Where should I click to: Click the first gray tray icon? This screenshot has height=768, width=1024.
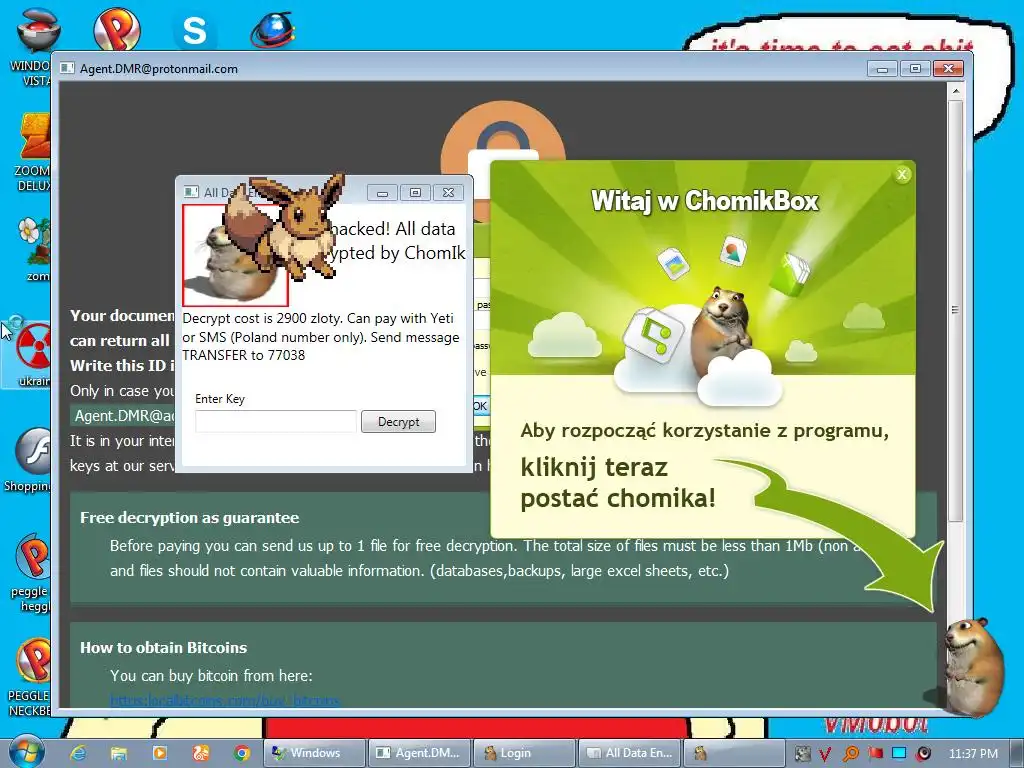(x=802, y=754)
